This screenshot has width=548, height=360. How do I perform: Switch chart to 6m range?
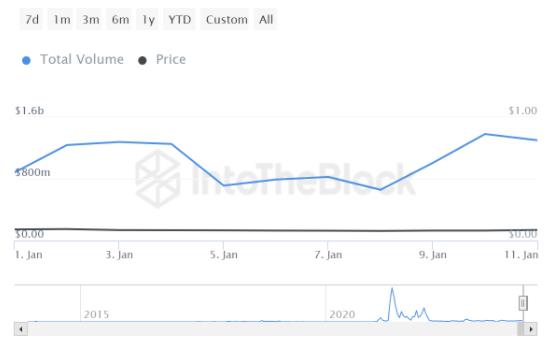[120, 20]
